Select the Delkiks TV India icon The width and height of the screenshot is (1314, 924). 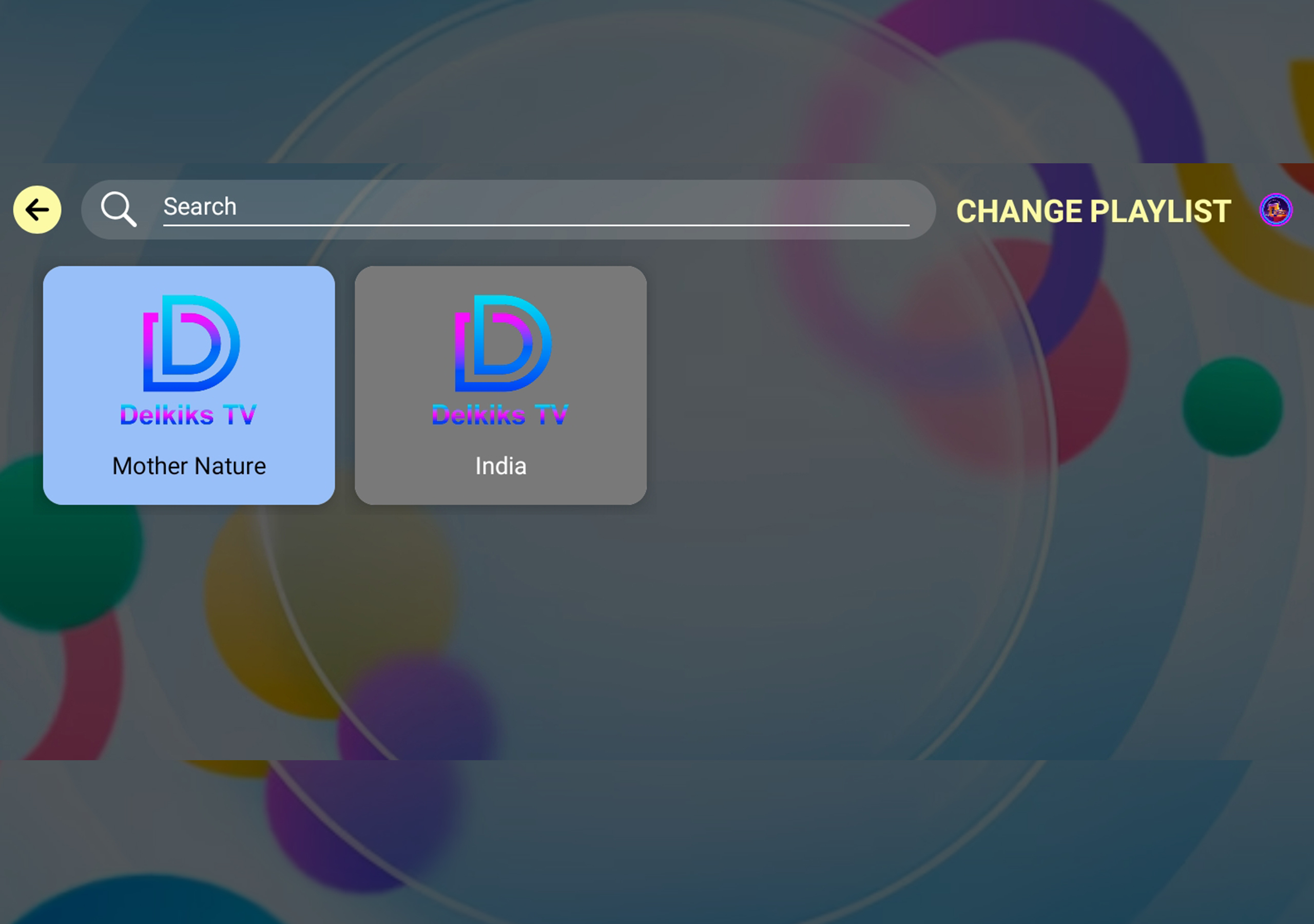(500, 385)
